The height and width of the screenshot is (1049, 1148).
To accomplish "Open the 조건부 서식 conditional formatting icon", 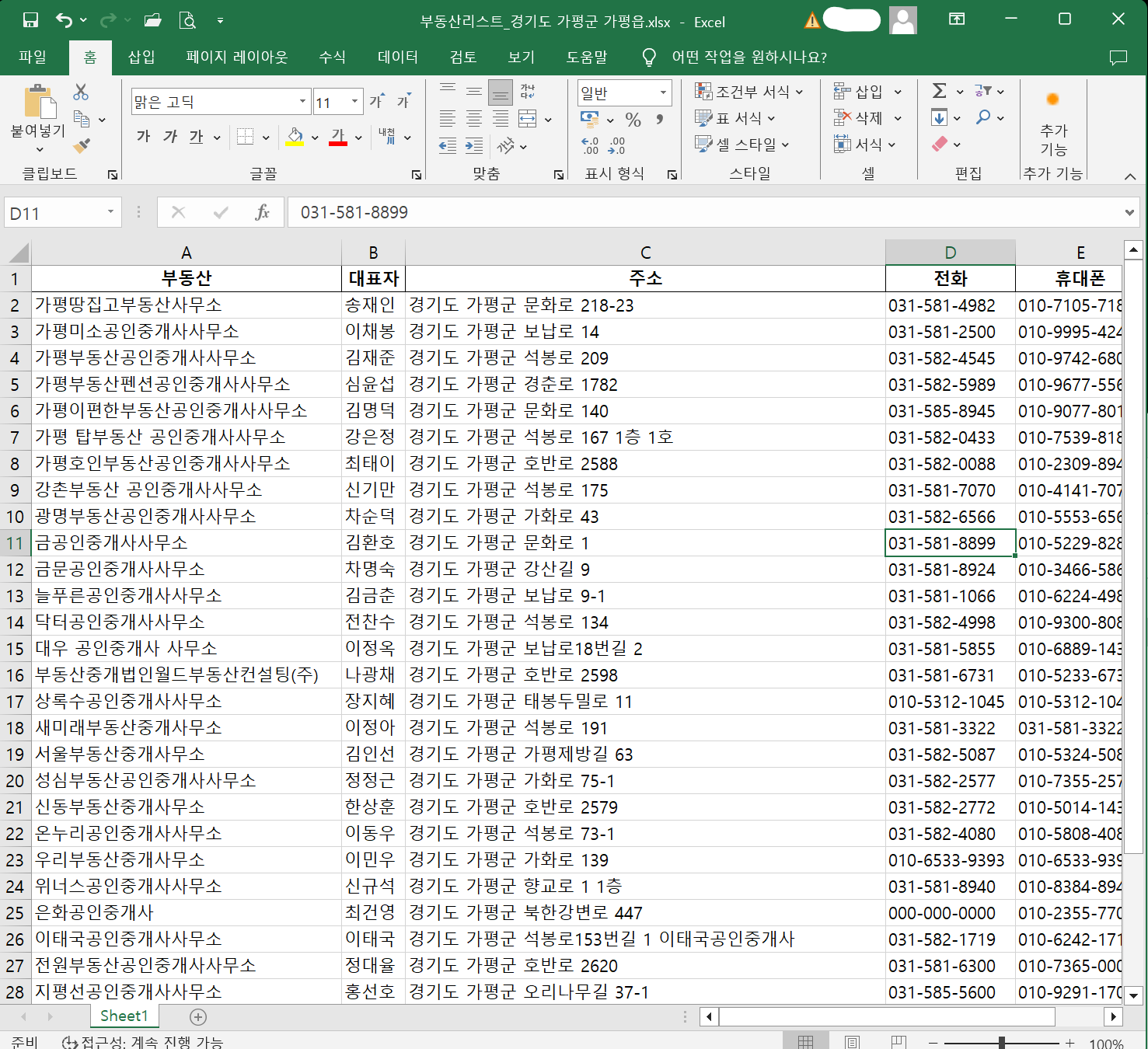I will [704, 91].
